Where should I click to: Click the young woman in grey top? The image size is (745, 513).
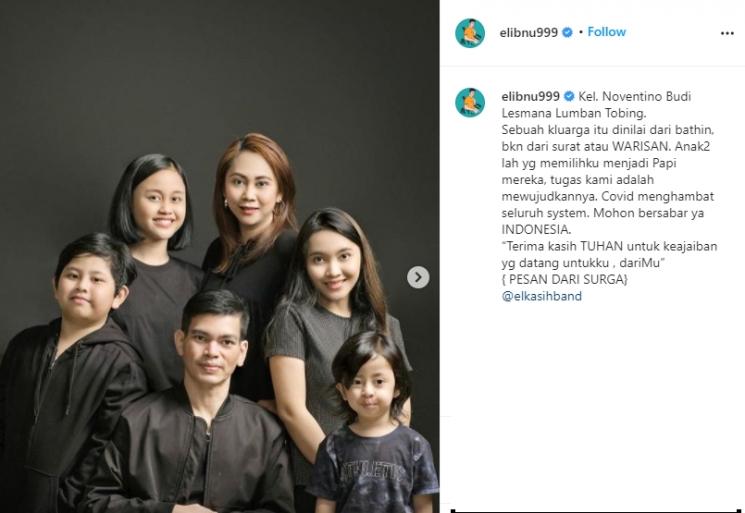333,294
